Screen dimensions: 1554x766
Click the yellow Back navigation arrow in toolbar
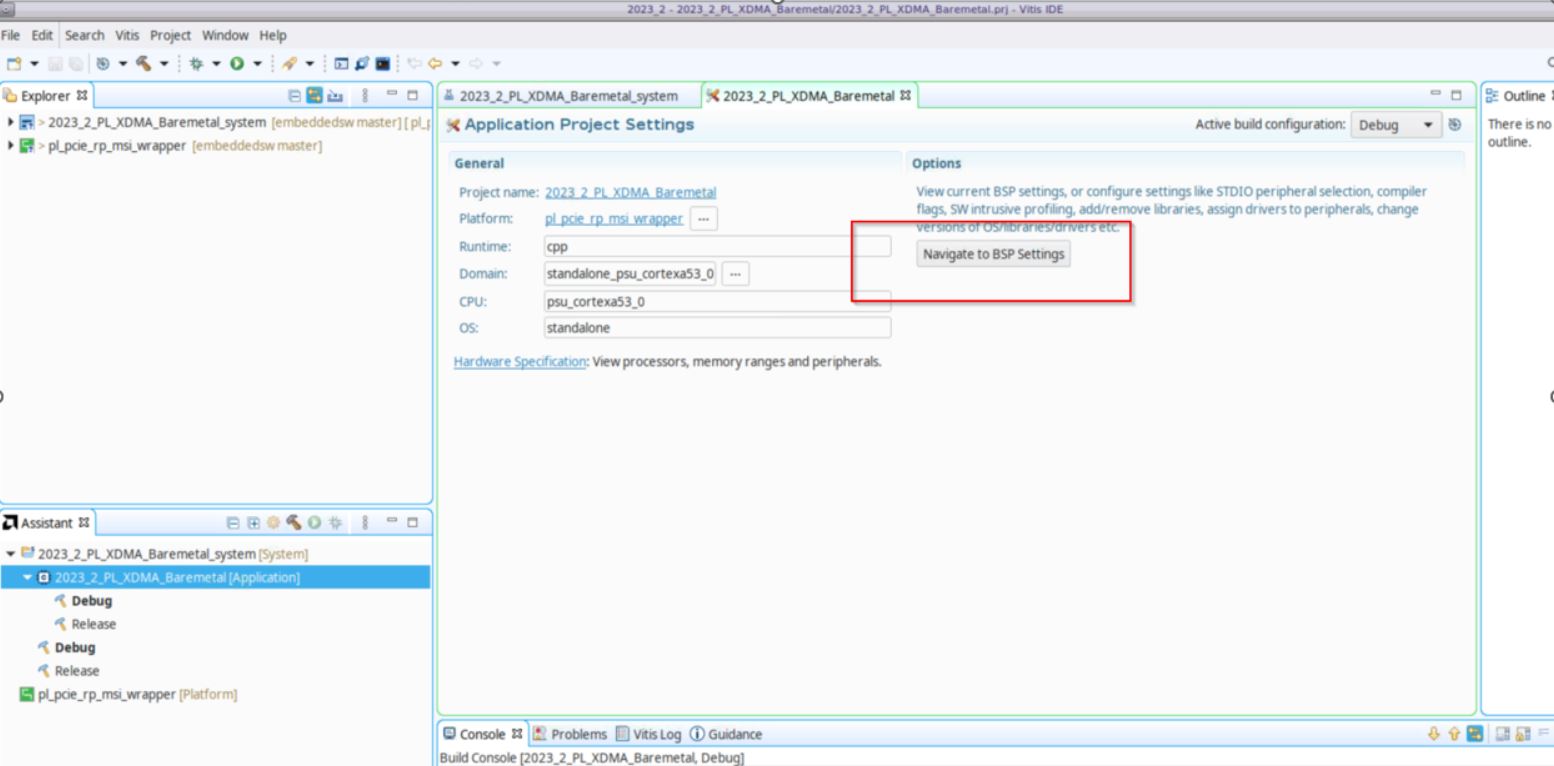(x=435, y=63)
